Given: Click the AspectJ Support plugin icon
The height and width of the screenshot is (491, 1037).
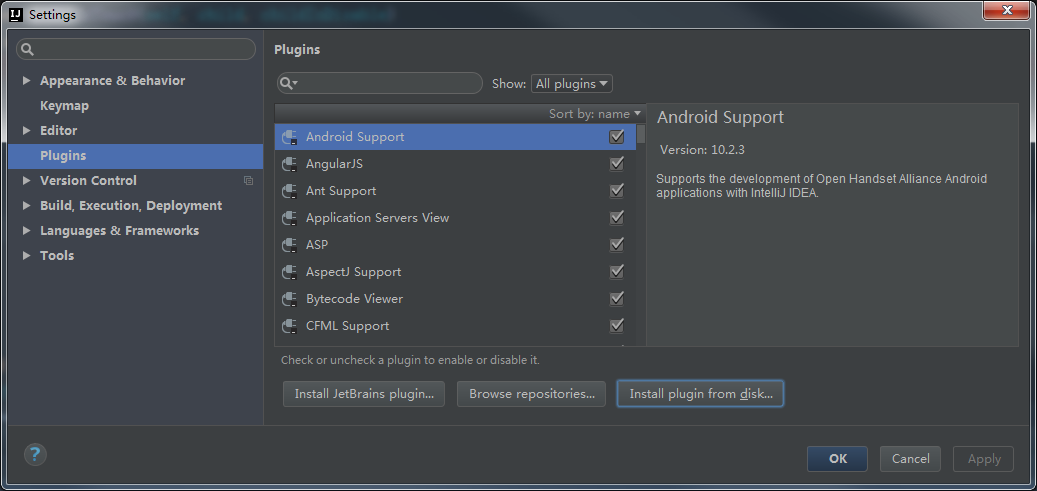Looking at the screenshot, I should [x=289, y=272].
